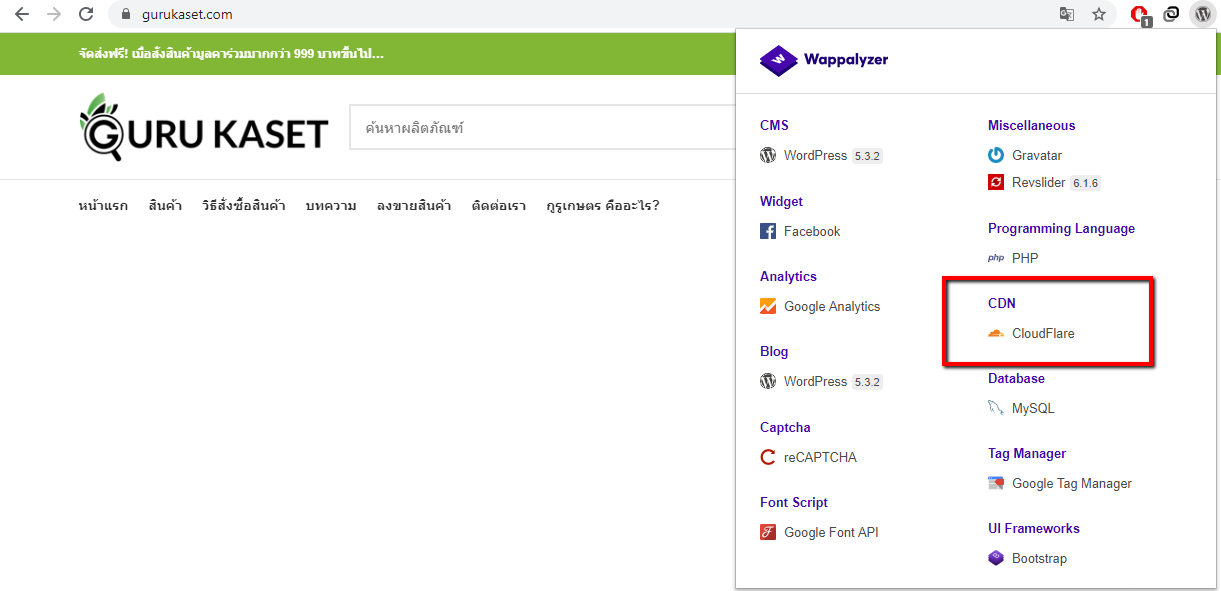This screenshot has width=1221, height=591.
Task: Open the Widget category link
Action: [x=781, y=202]
